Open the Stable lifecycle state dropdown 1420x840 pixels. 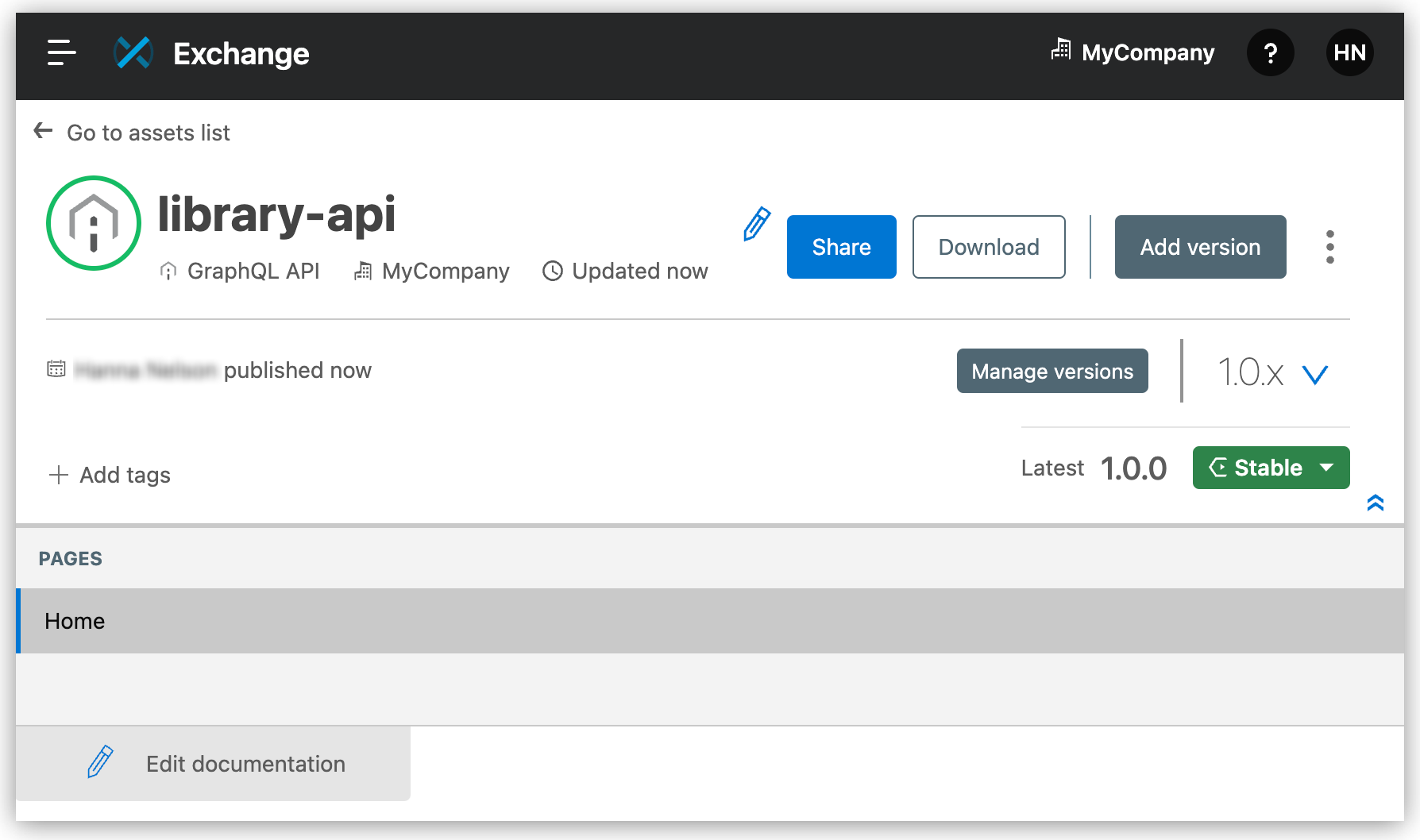(x=1270, y=468)
